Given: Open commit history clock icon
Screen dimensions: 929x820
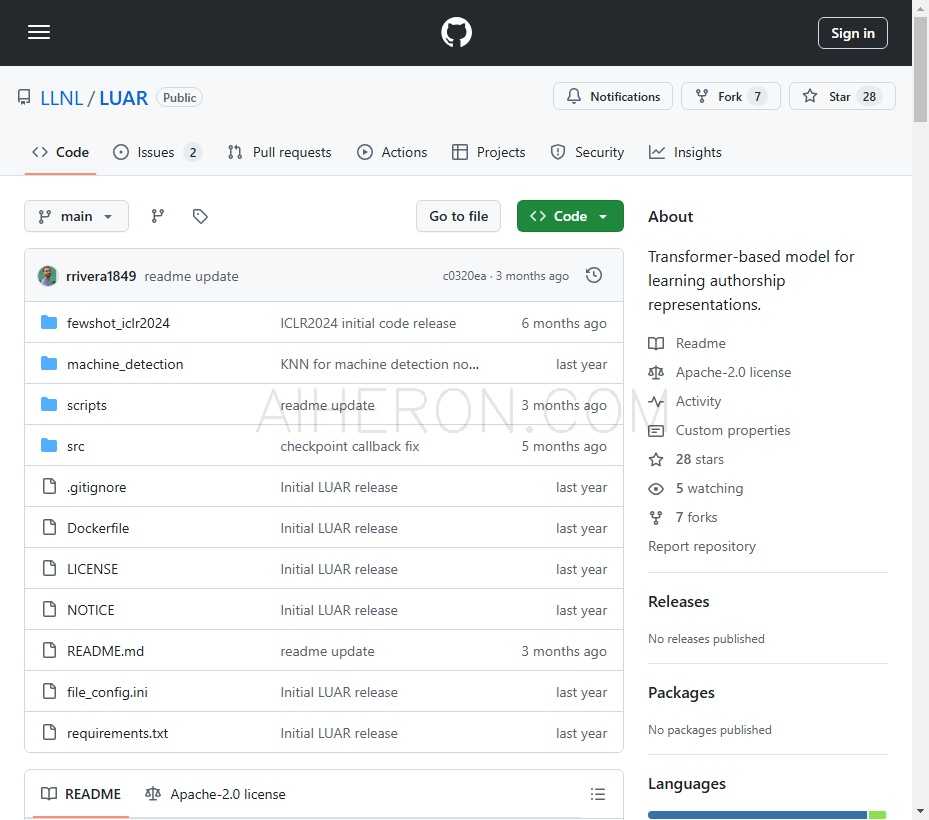Looking at the screenshot, I should (x=594, y=276).
